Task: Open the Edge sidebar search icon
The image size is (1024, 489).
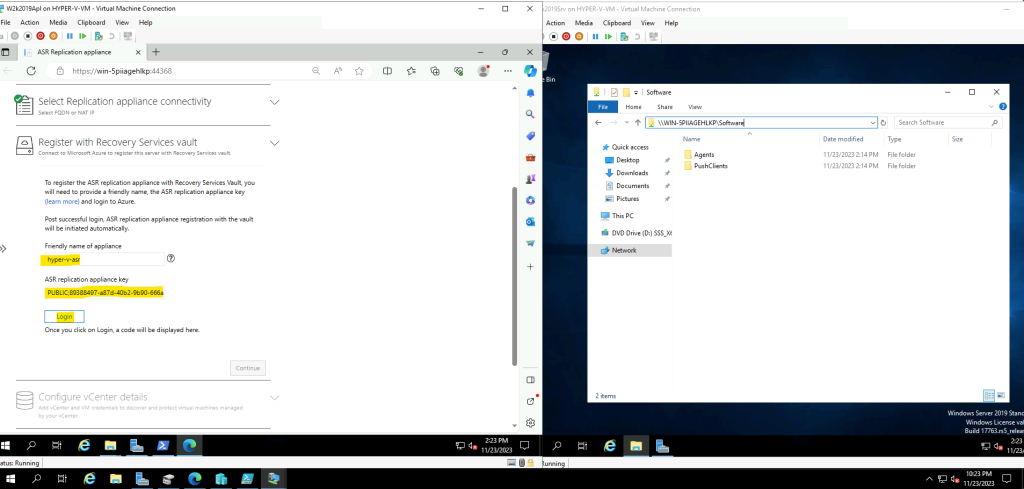Action: tap(530, 114)
